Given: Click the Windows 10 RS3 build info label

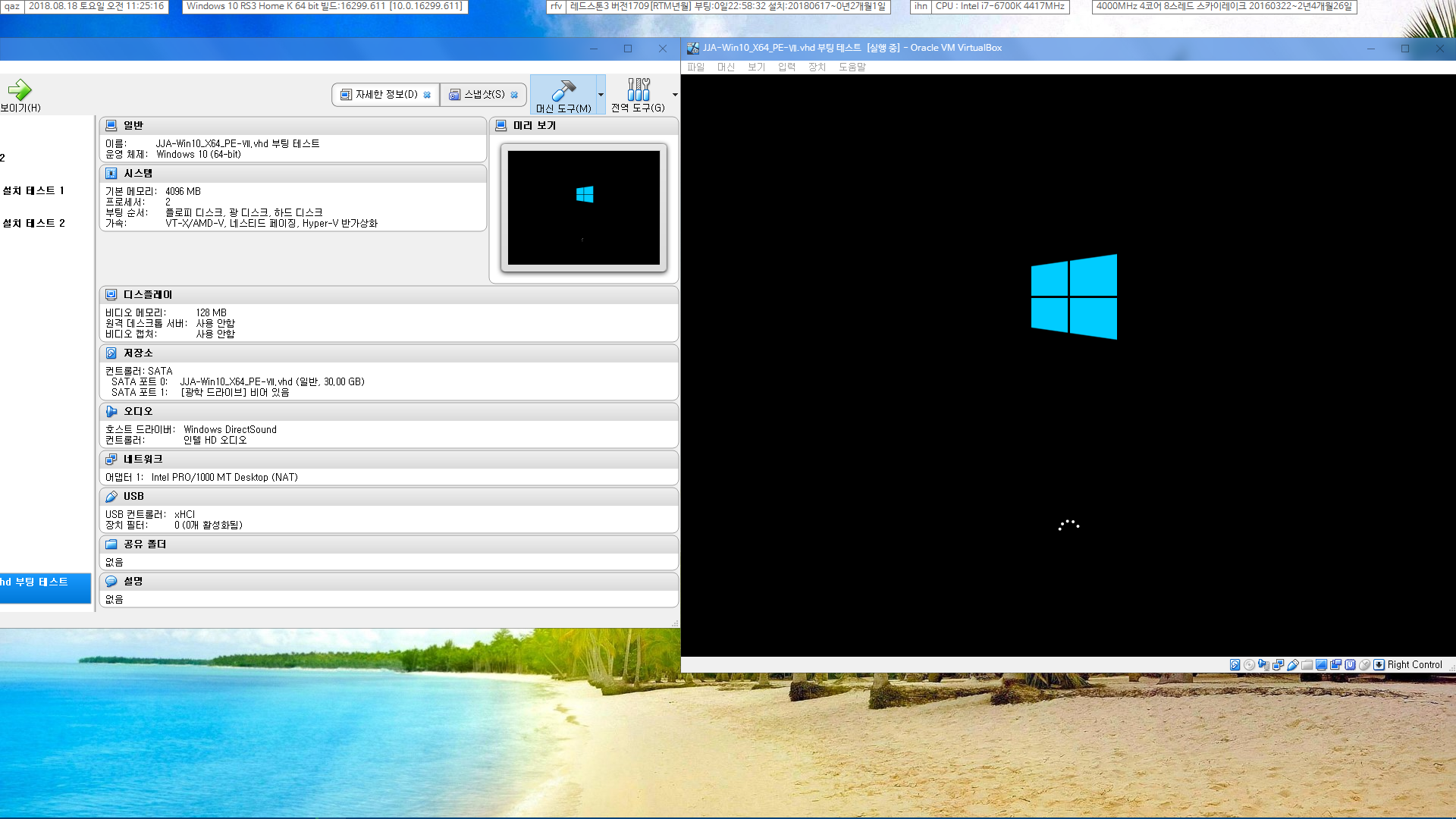Looking at the screenshot, I should pos(325,6).
